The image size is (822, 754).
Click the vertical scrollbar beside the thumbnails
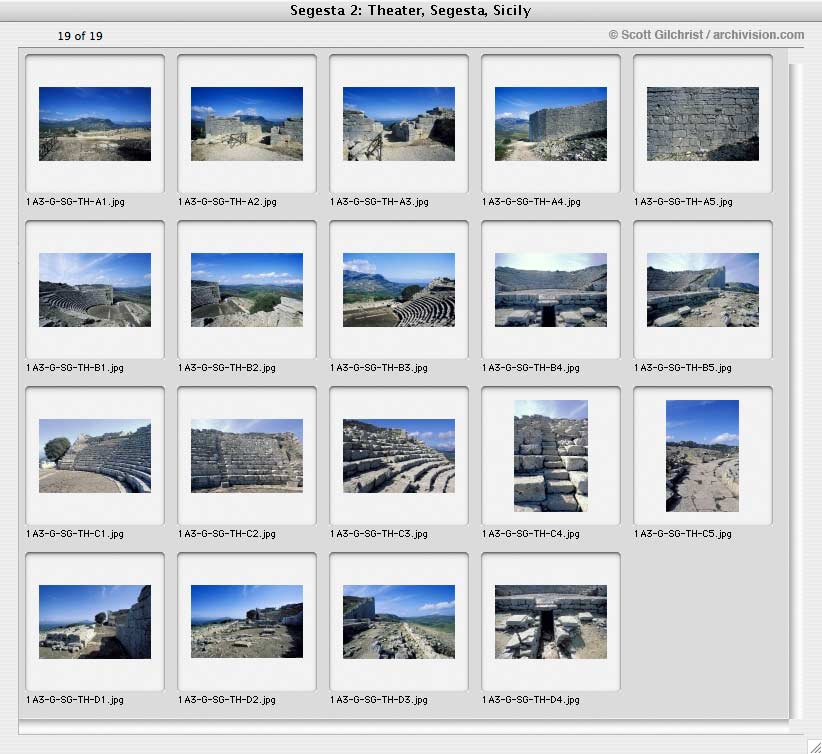tap(796, 391)
